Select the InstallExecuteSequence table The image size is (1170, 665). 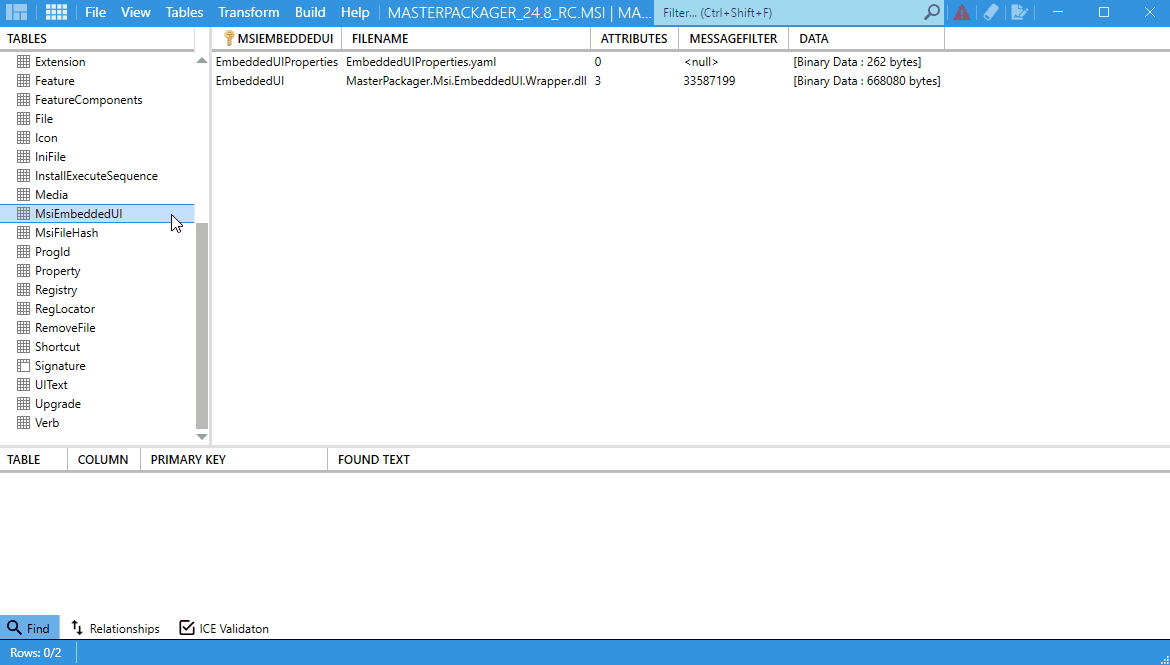coord(97,175)
